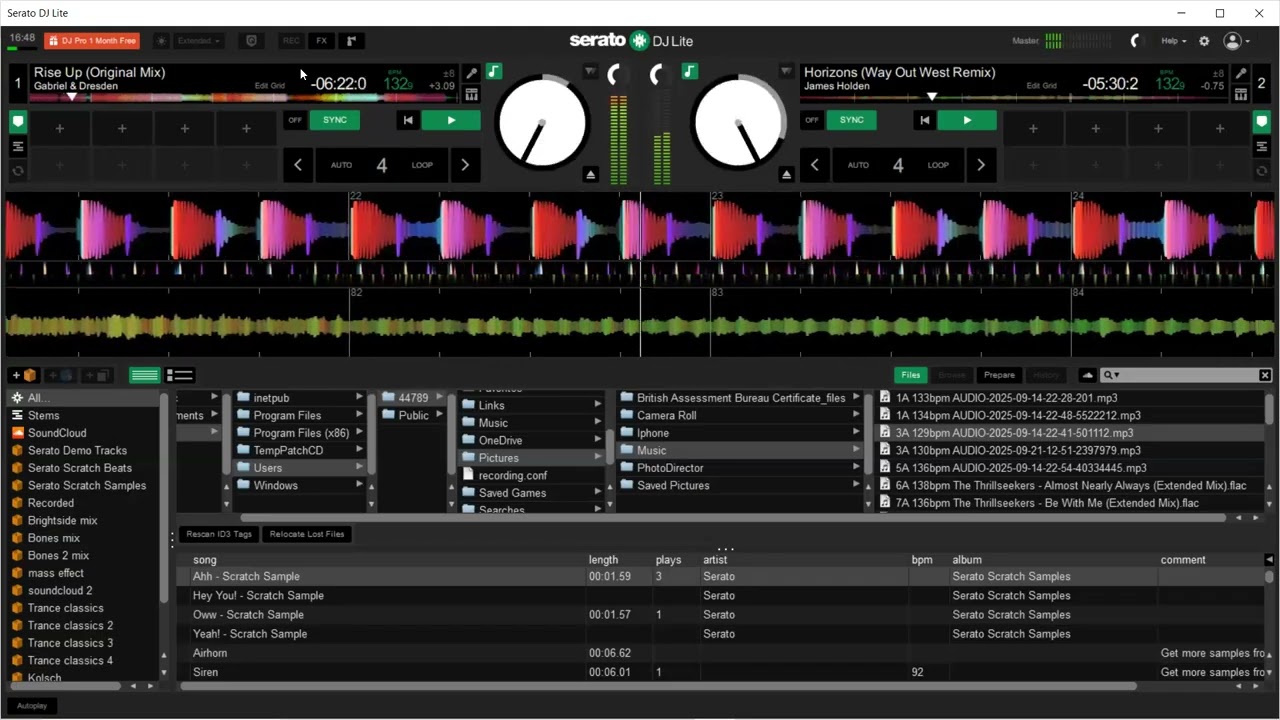Enable SYNC on deck 2

[x=851, y=120]
